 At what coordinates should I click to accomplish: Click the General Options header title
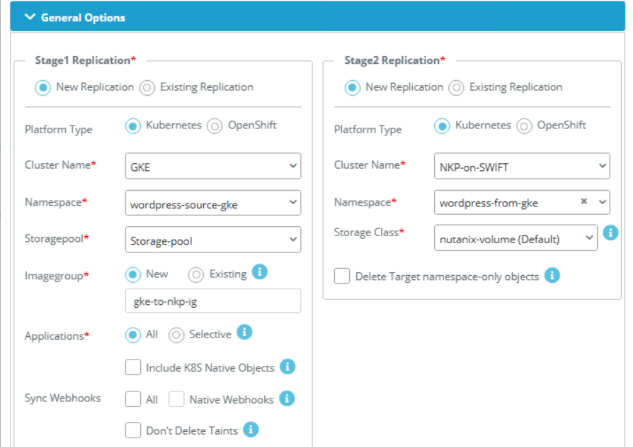pyautogui.click(x=83, y=18)
